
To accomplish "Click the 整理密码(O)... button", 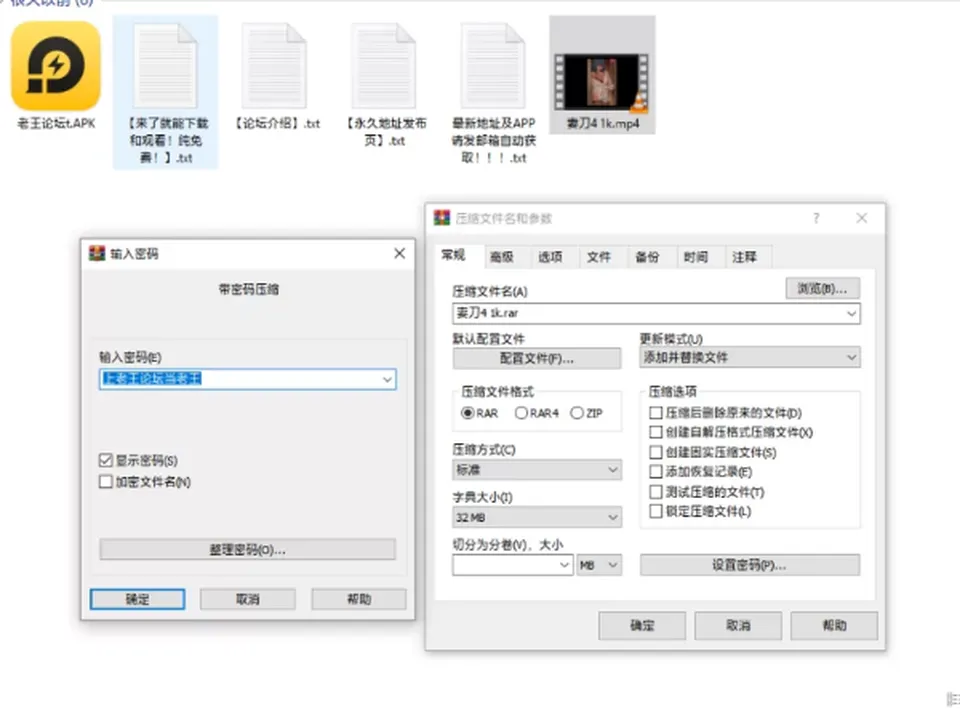I will (247, 549).
